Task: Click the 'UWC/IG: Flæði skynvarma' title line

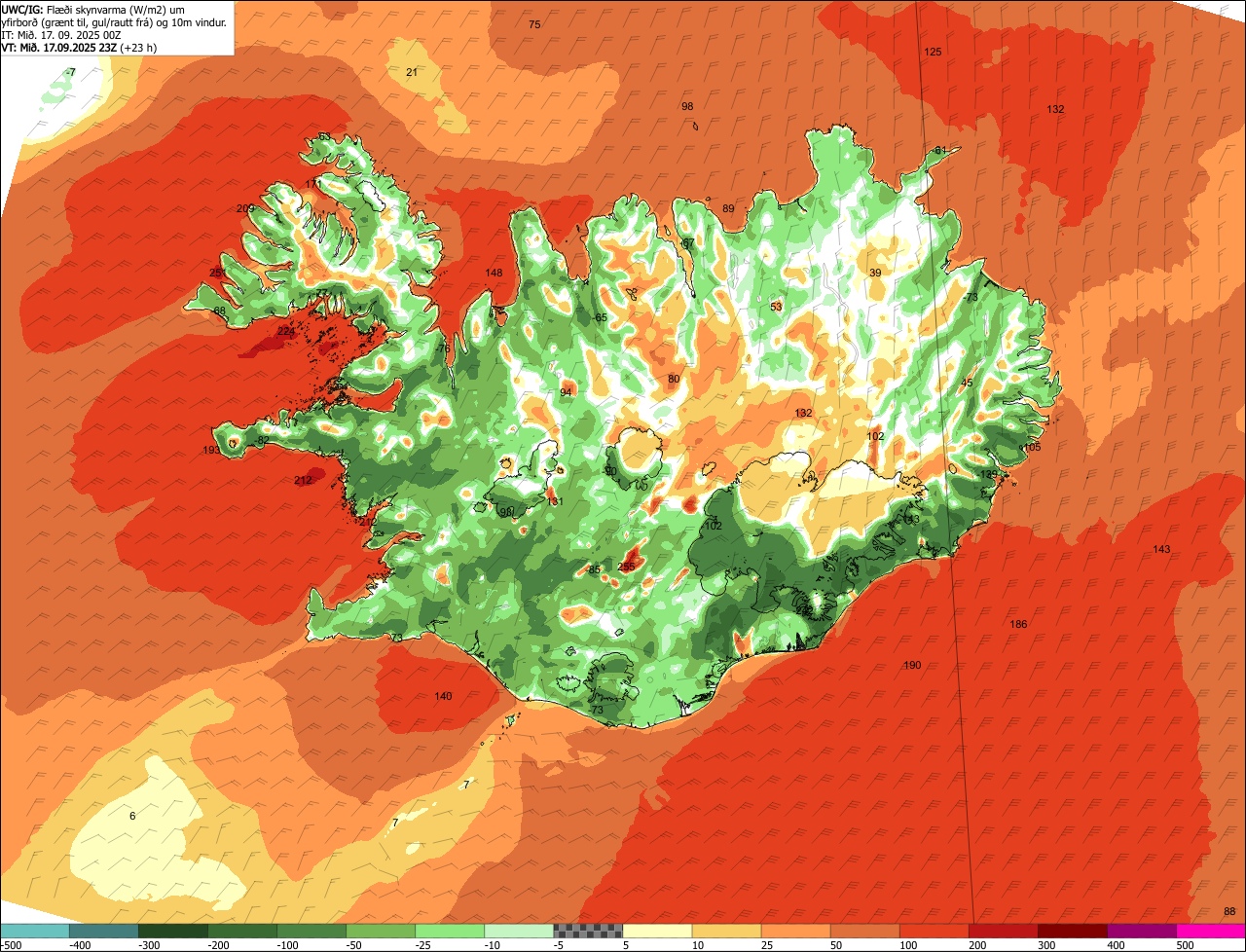Action: click(93, 9)
